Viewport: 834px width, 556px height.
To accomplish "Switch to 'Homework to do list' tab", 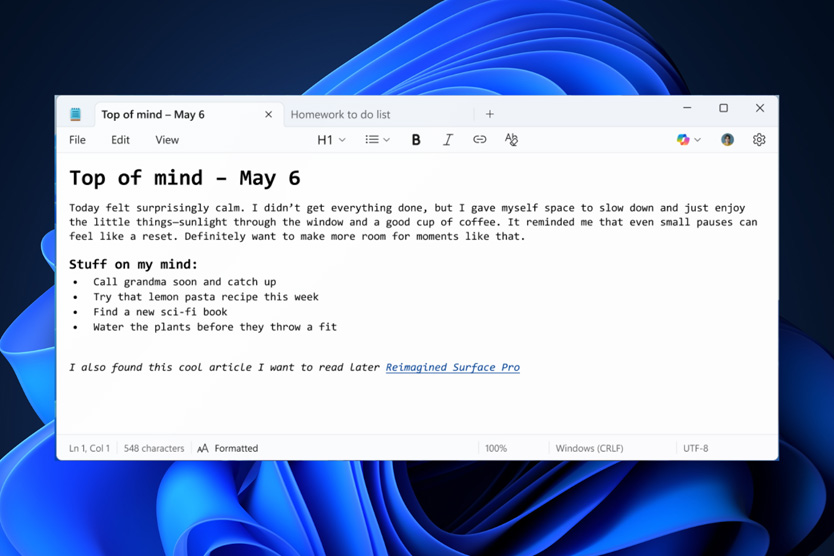I will tap(340, 114).
